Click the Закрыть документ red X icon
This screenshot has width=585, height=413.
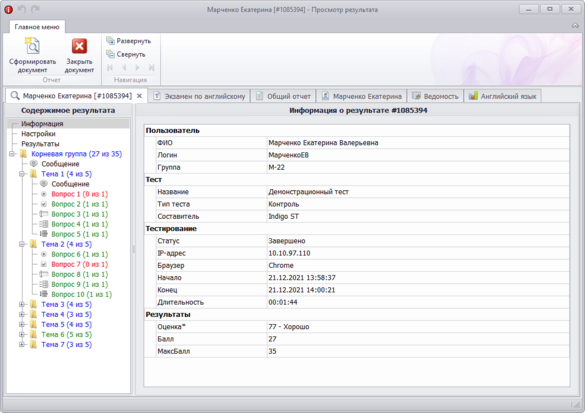click(79, 46)
